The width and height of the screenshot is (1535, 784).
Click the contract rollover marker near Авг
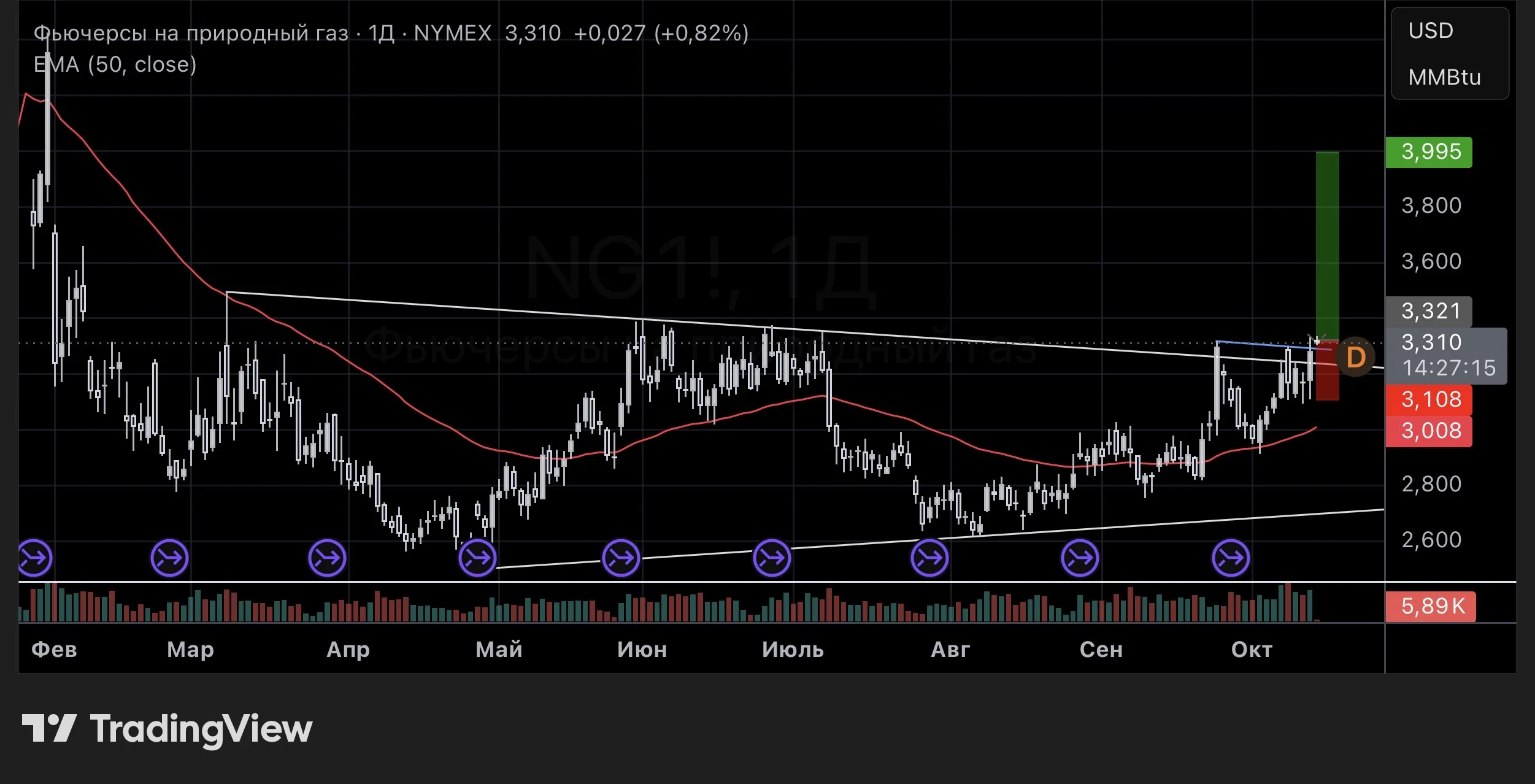coord(929,558)
